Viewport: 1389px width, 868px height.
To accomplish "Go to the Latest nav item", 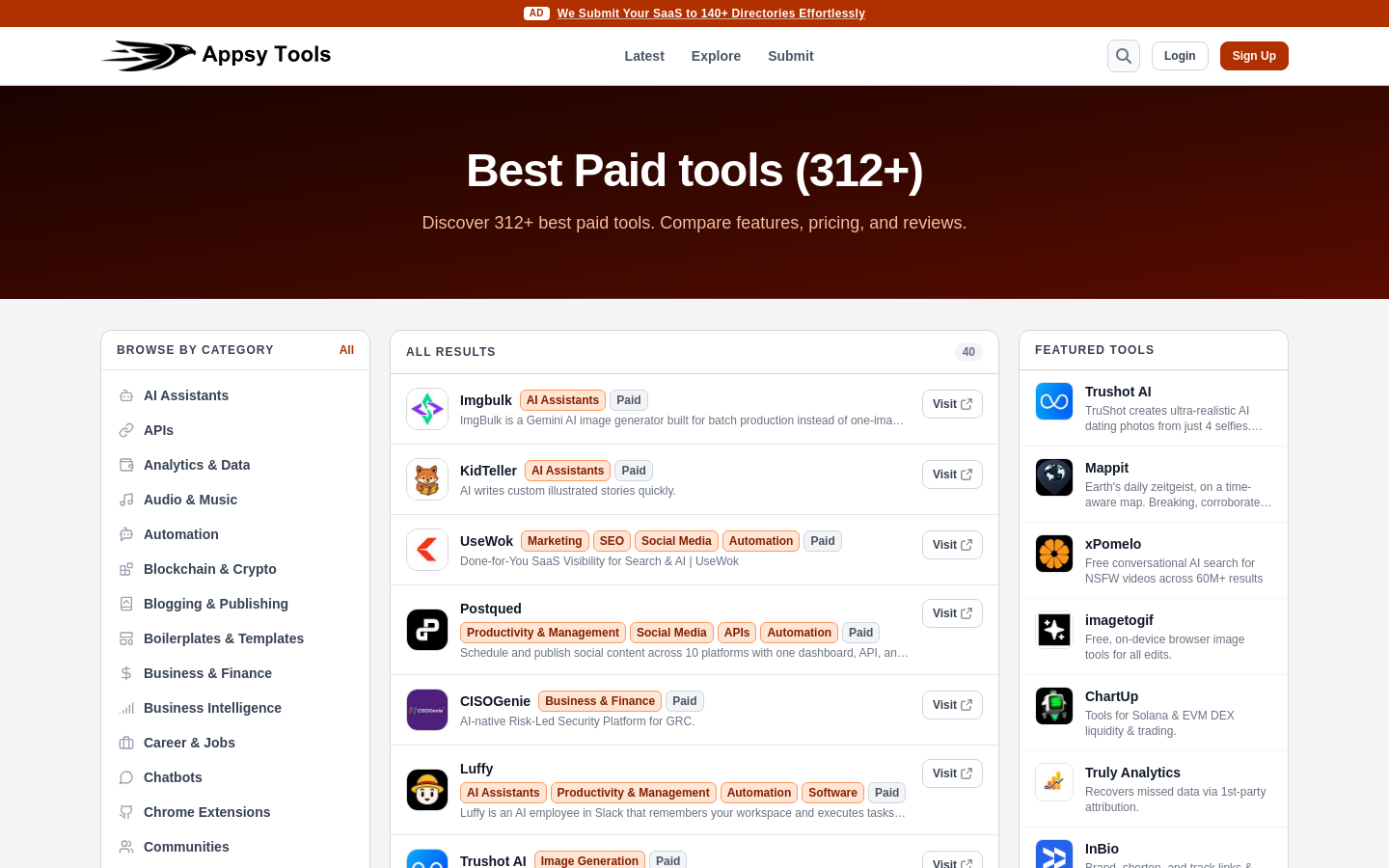I will tap(644, 56).
